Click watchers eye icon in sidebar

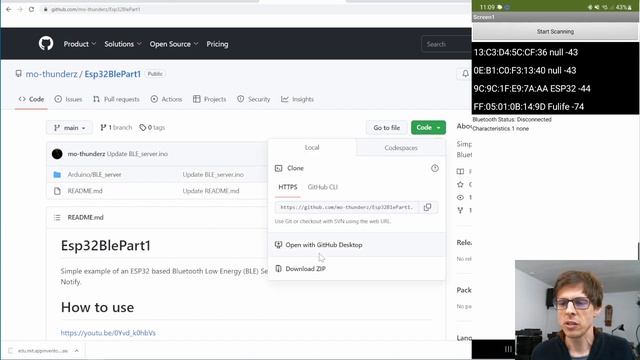pyautogui.click(x=460, y=198)
